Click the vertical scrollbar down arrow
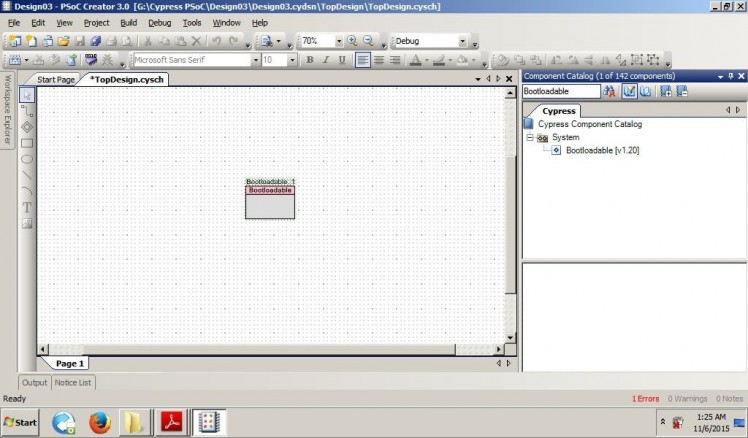The height and width of the screenshot is (438, 748). [x=510, y=338]
